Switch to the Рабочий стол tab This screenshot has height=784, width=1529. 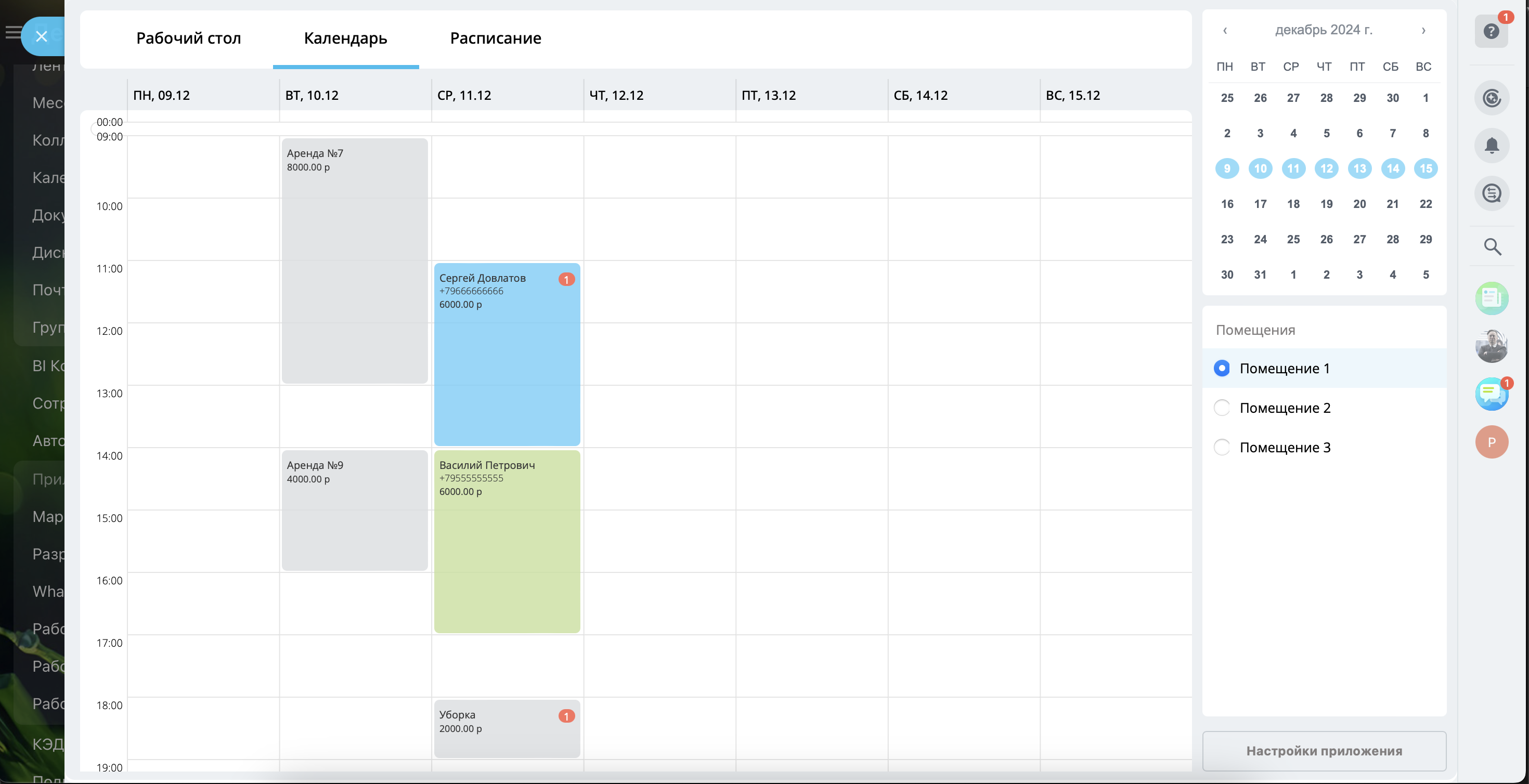pos(188,38)
